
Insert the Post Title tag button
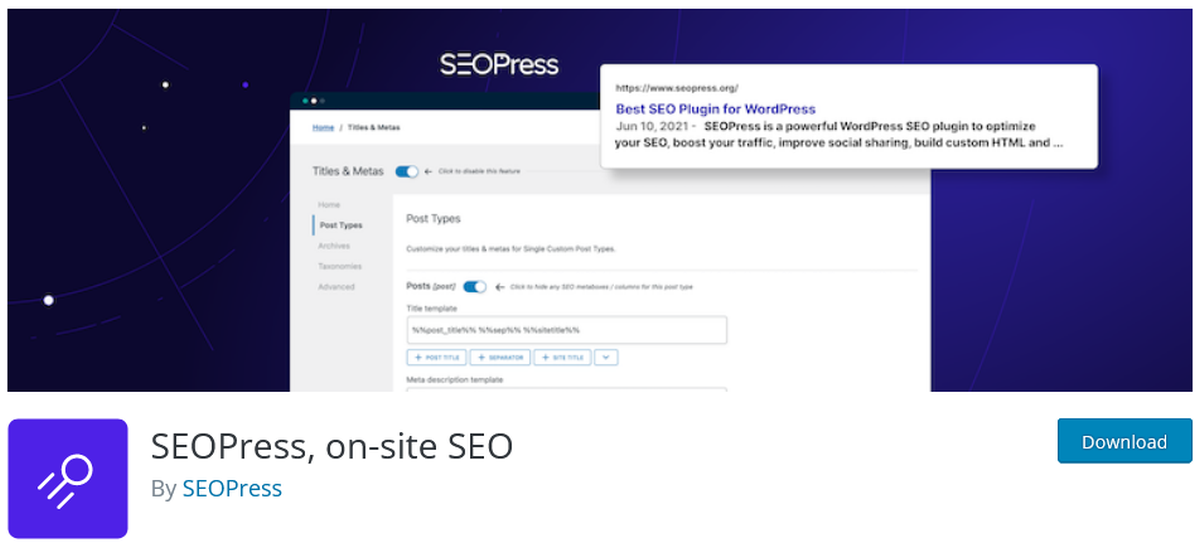point(436,357)
